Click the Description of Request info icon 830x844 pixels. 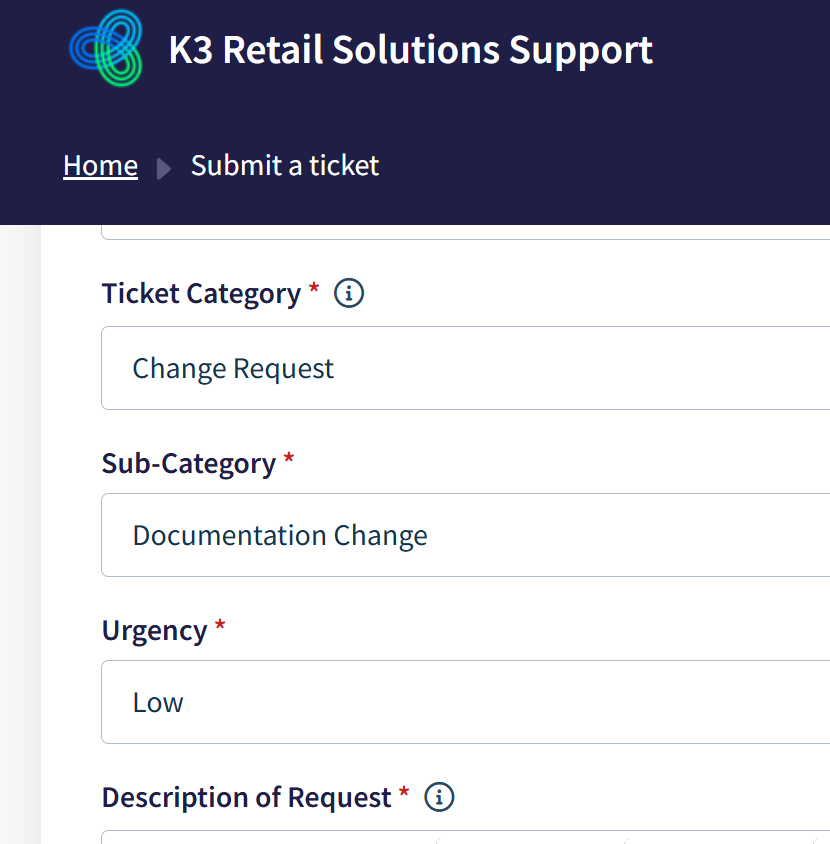click(x=439, y=797)
